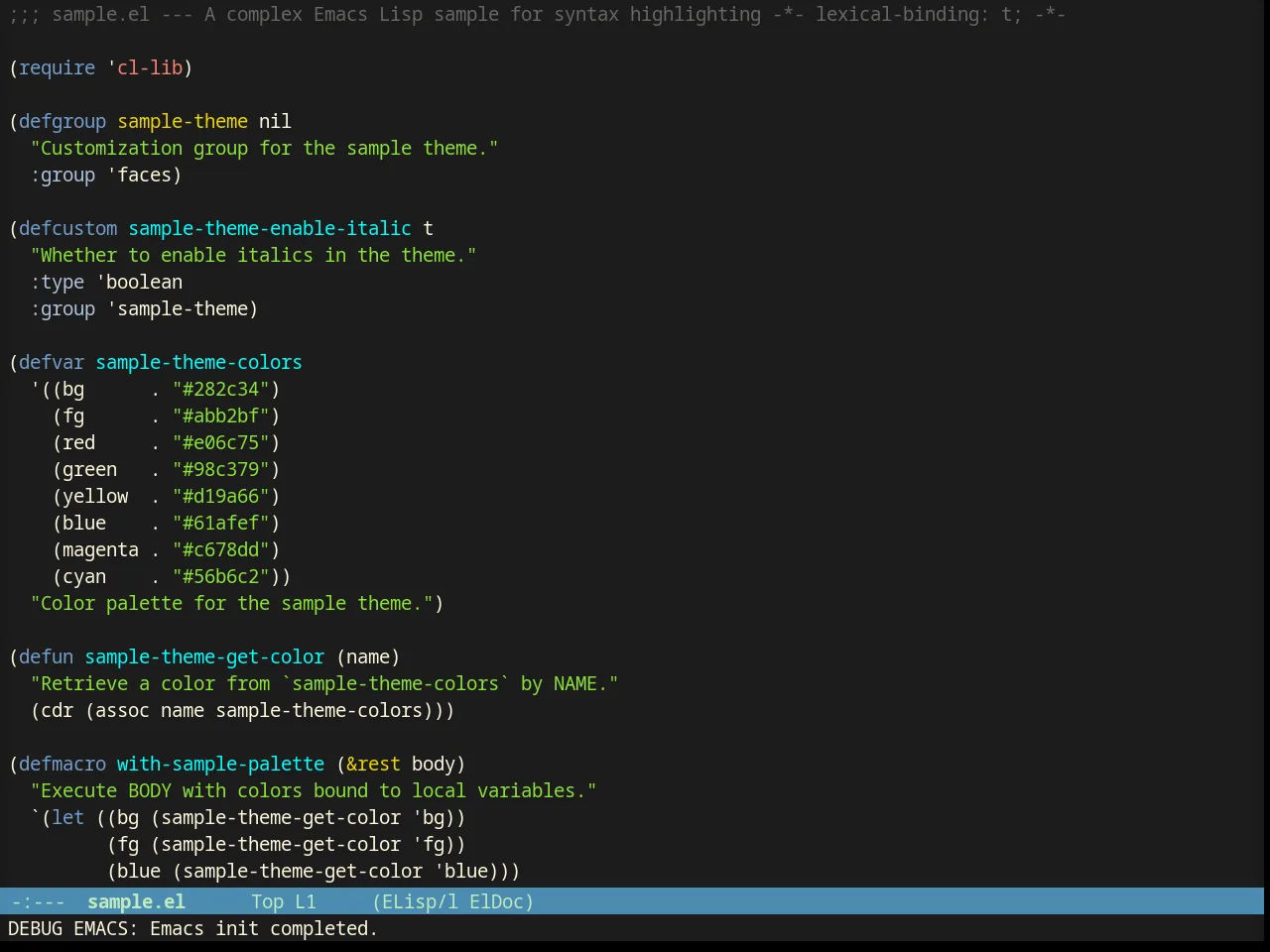This screenshot has width=1270, height=952.
Task: Click the green key in the alist
Action: (x=89, y=469)
